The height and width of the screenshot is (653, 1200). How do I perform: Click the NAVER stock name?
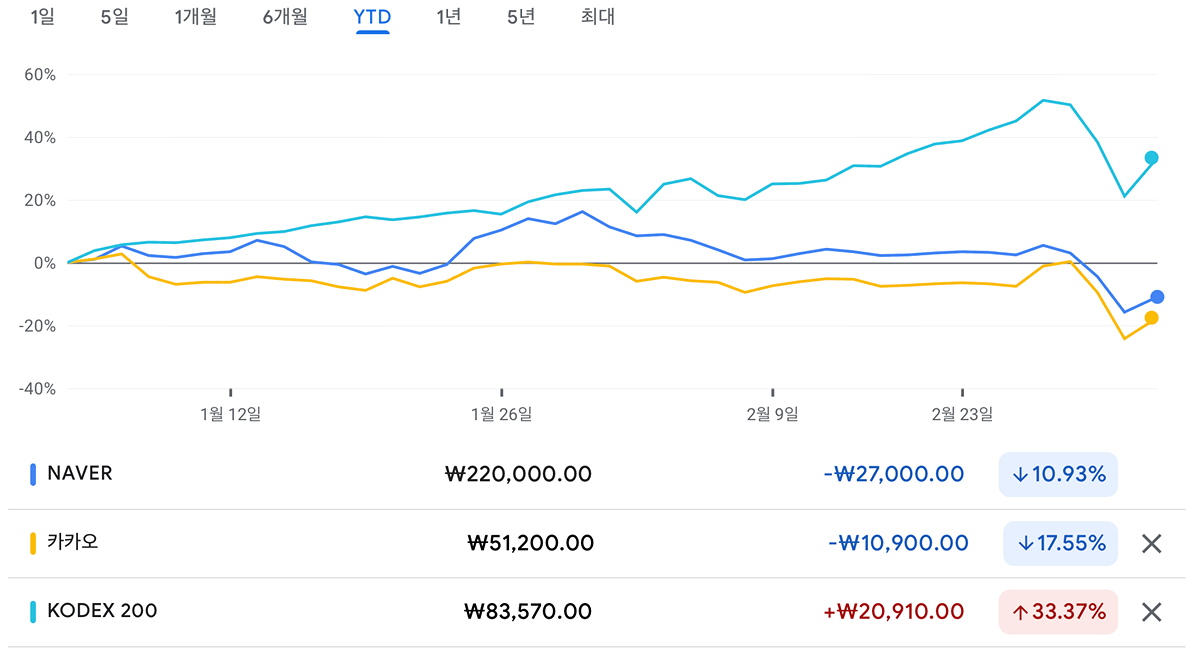pyautogui.click(x=80, y=473)
